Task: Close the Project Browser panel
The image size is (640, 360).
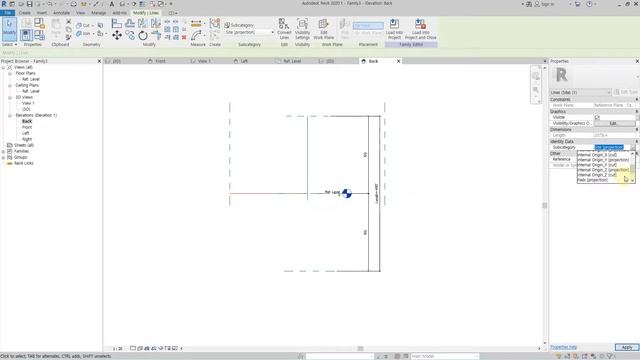Action: pos(99,61)
